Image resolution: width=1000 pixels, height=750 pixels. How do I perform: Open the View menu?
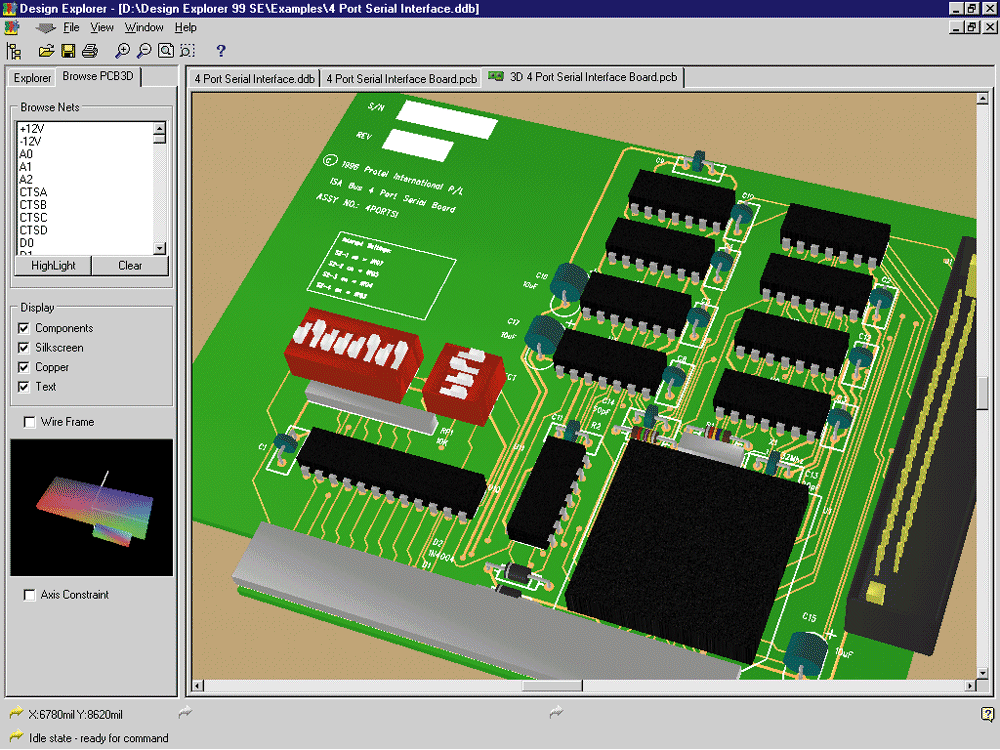click(x=101, y=27)
